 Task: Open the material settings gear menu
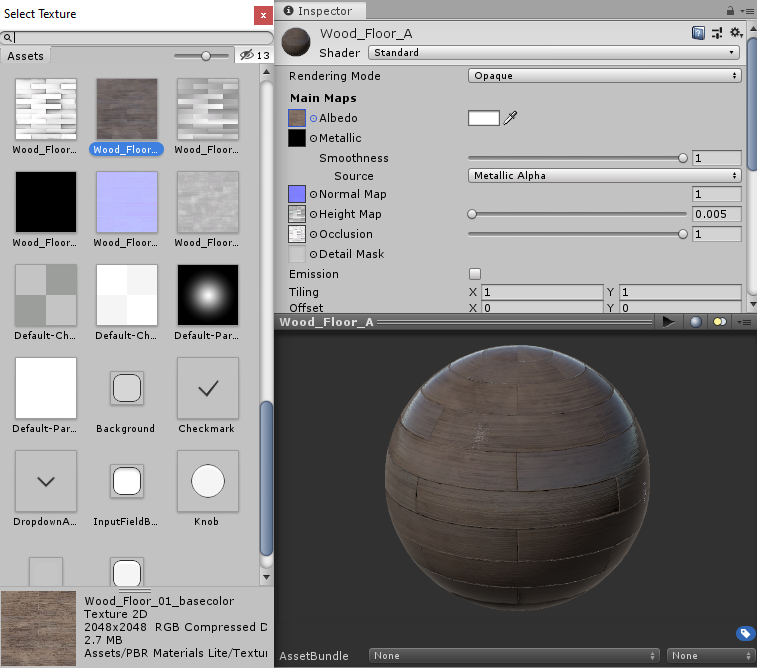tap(736, 33)
